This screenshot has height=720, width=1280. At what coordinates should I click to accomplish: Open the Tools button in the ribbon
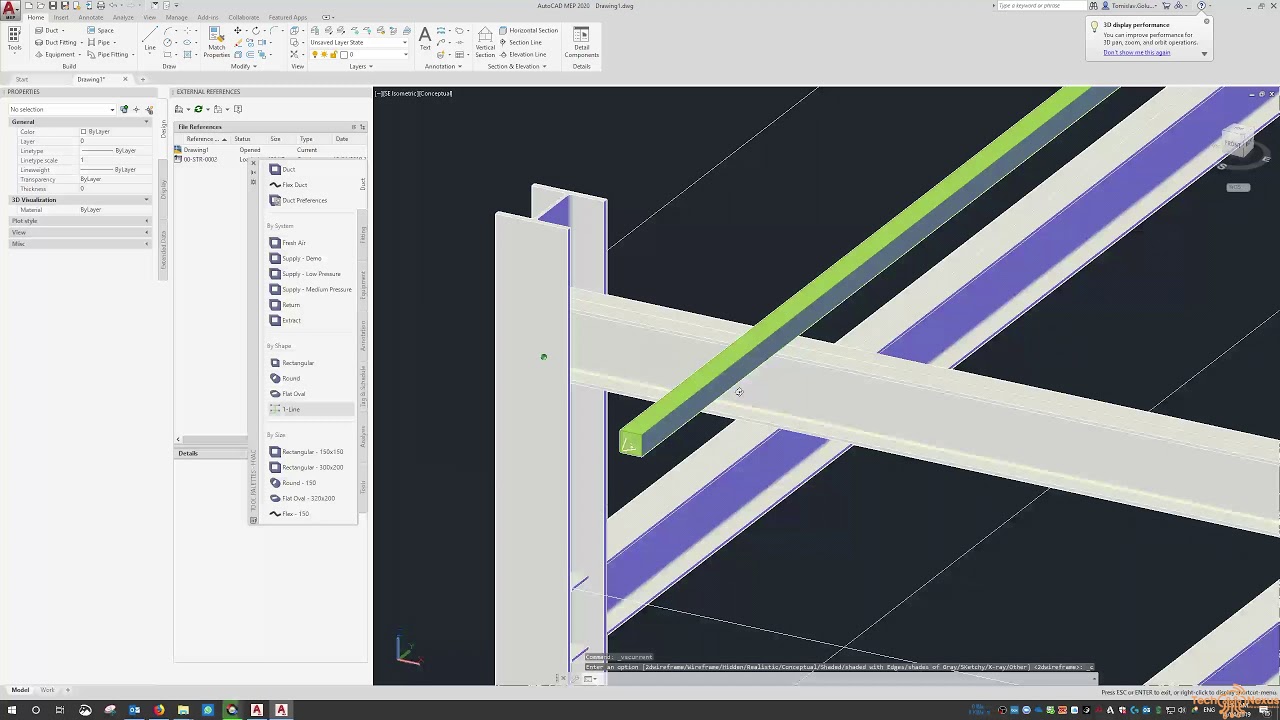14,40
